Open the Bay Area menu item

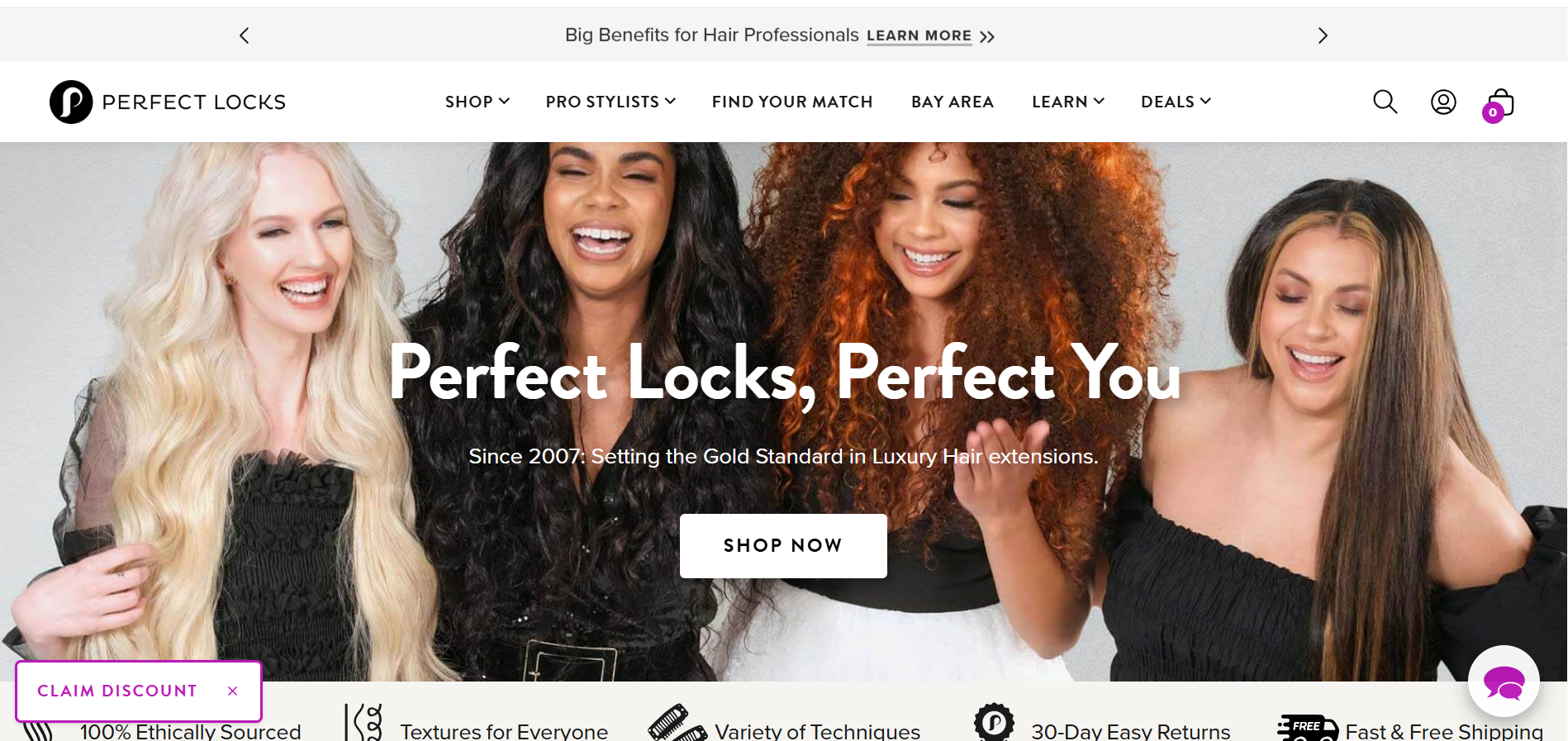953,102
